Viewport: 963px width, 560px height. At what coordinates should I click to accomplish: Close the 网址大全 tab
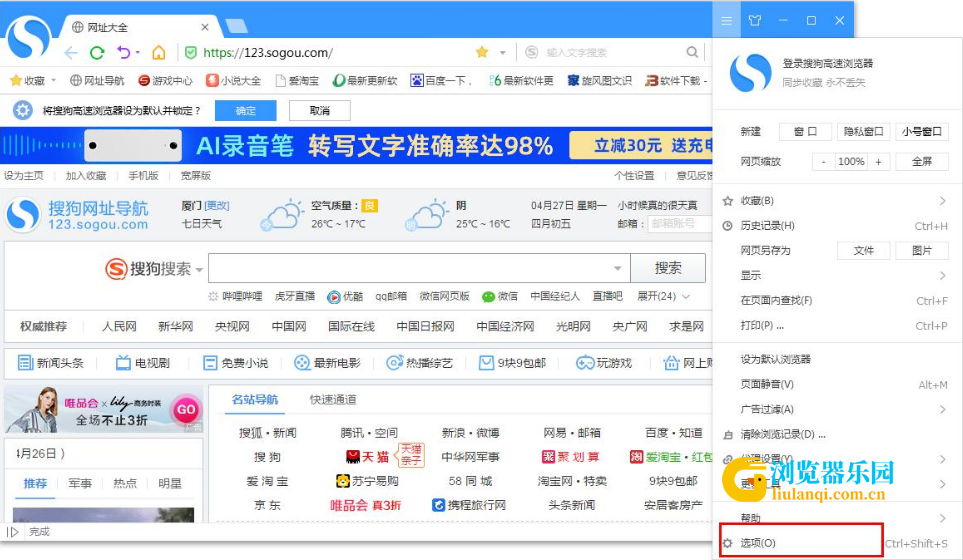point(205,27)
